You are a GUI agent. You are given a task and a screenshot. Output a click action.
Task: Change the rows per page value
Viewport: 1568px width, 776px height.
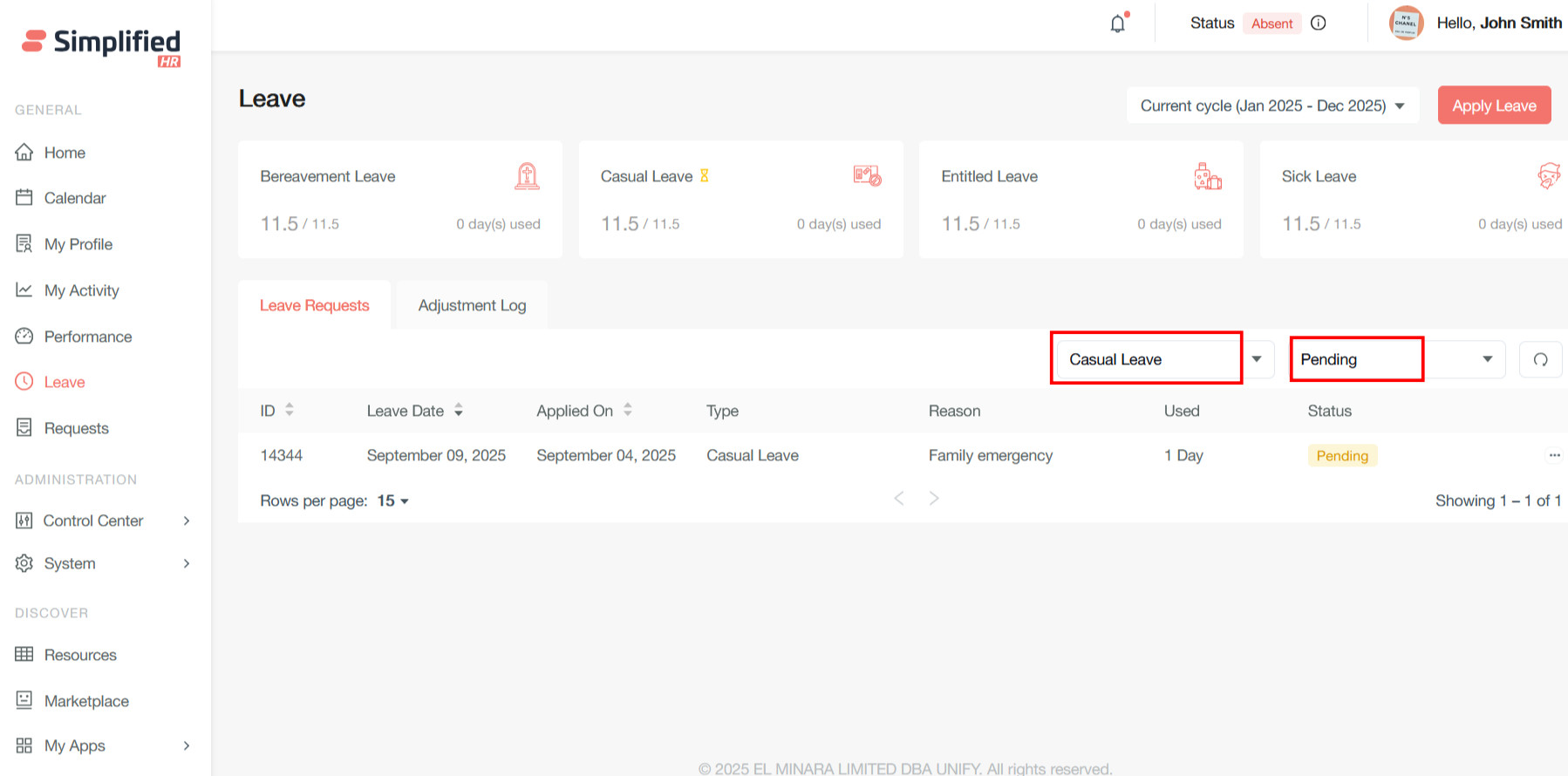tap(392, 500)
